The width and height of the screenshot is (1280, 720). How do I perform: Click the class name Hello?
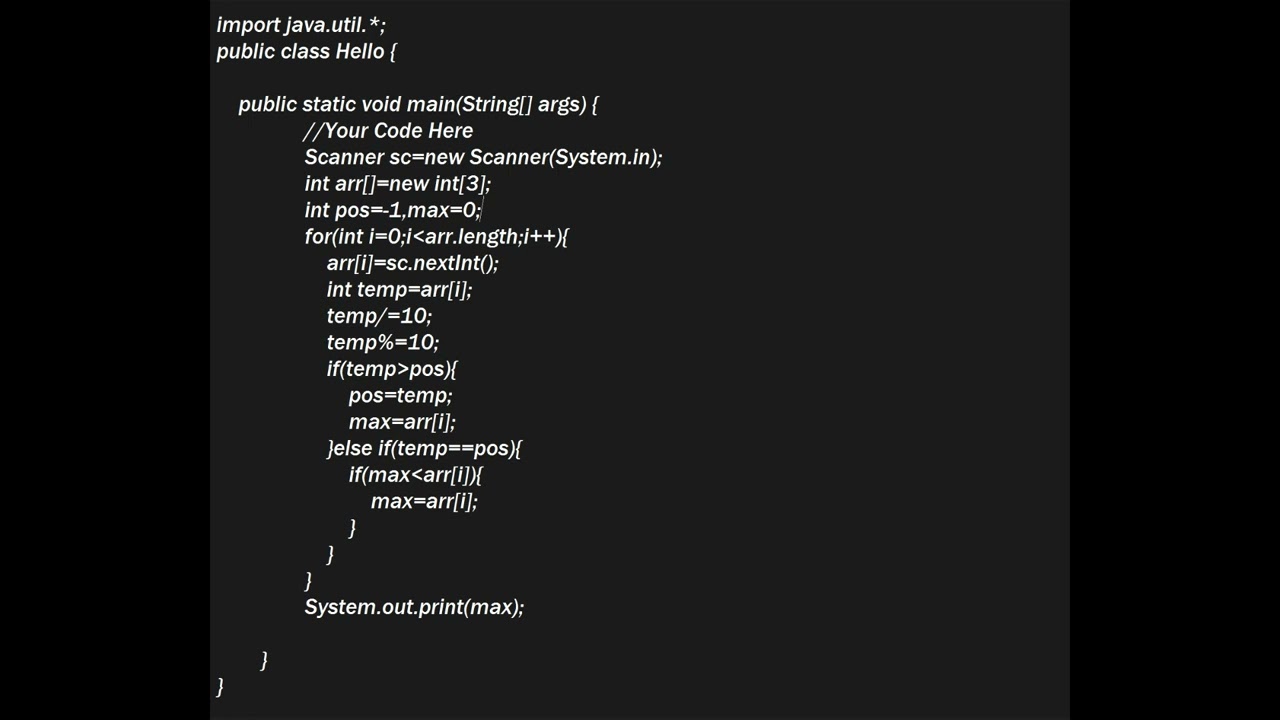359,52
